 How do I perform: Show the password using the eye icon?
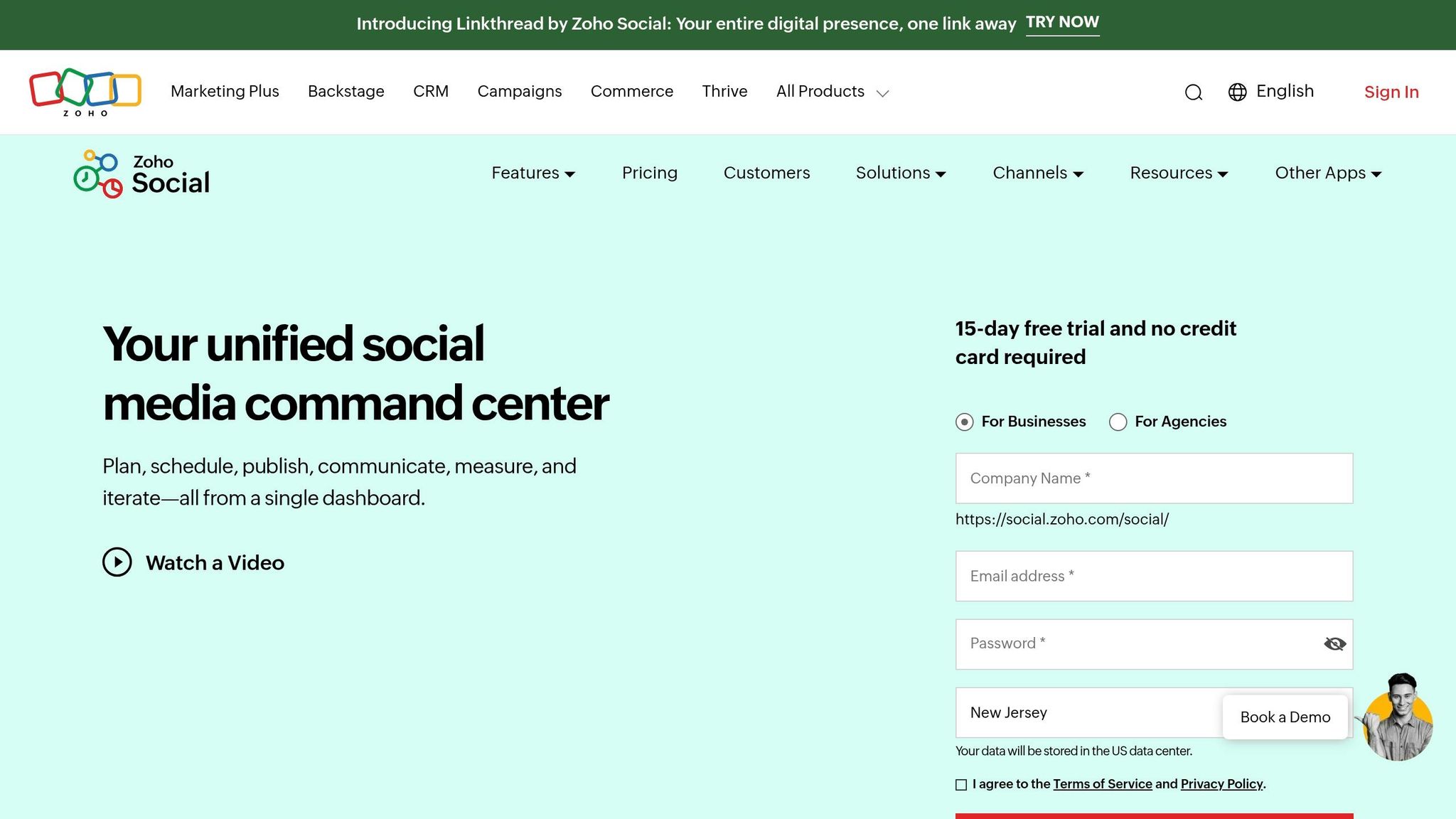1334,643
